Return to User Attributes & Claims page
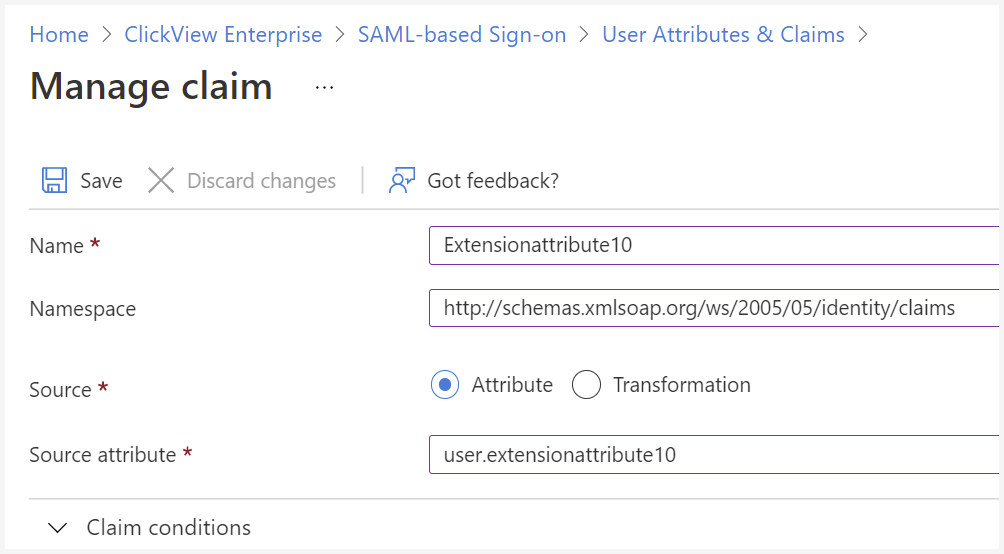 [724, 35]
